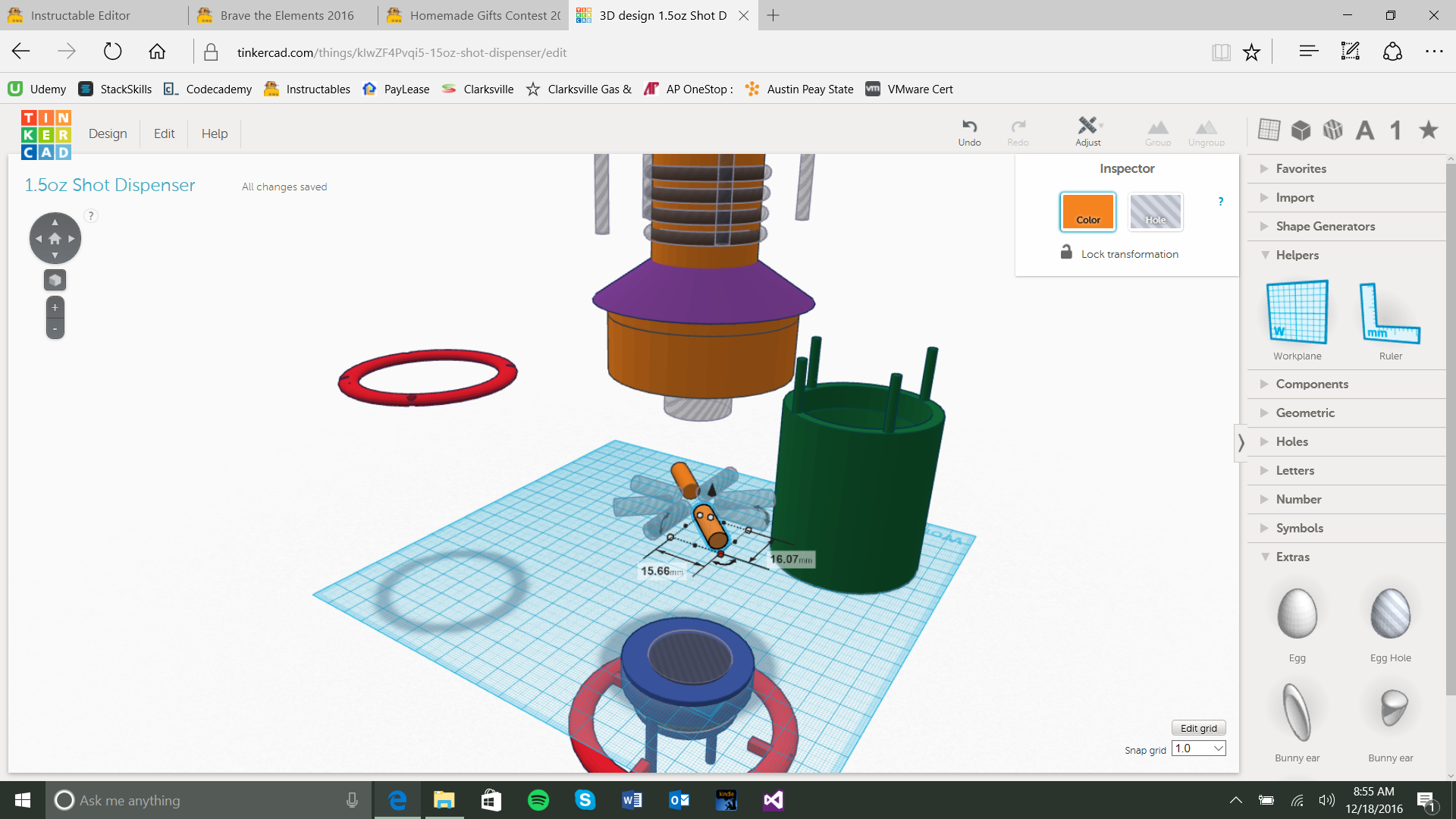Screen dimensions: 1456x819
Task: Expand the Geometric shapes category
Action: 1304,413
